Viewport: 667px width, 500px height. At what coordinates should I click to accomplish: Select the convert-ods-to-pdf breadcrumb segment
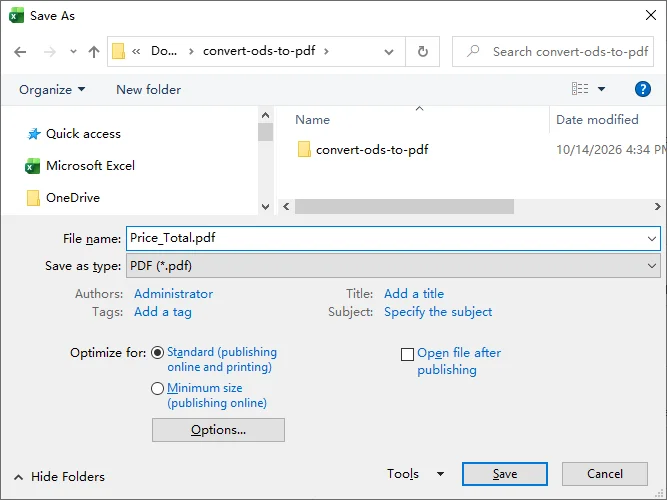point(259,51)
